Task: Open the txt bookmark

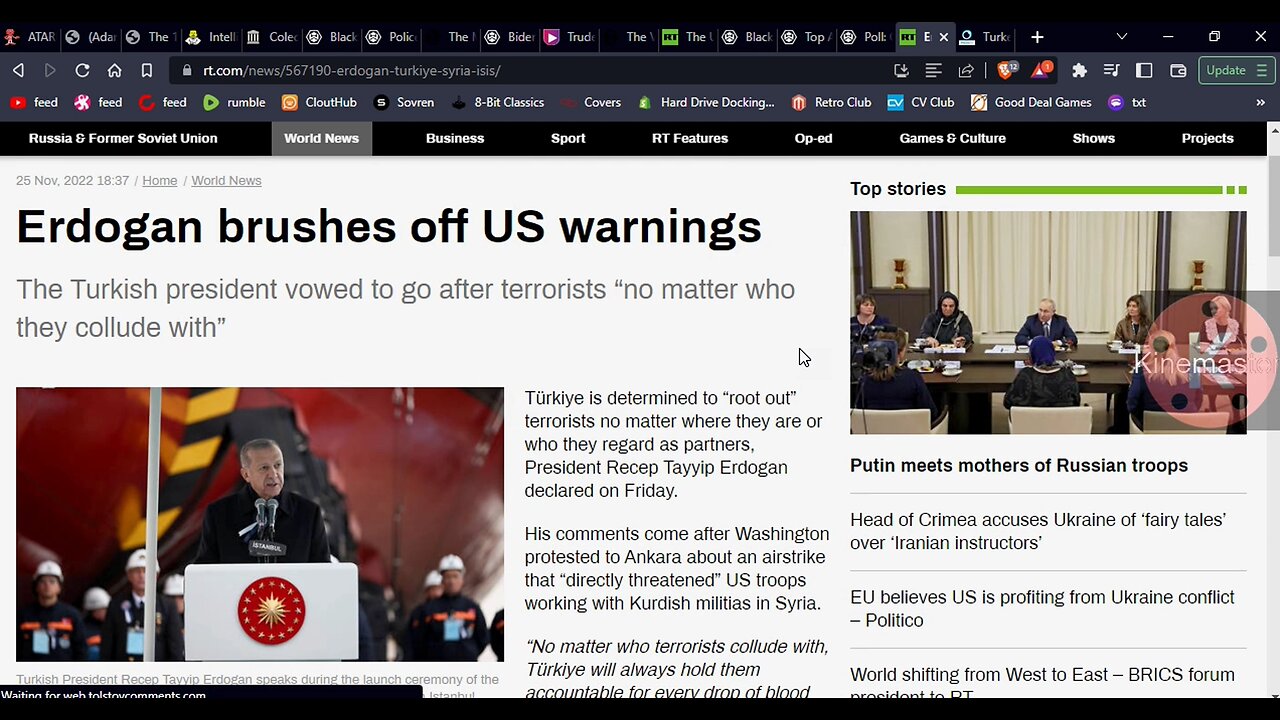Action: (x=1127, y=102)
